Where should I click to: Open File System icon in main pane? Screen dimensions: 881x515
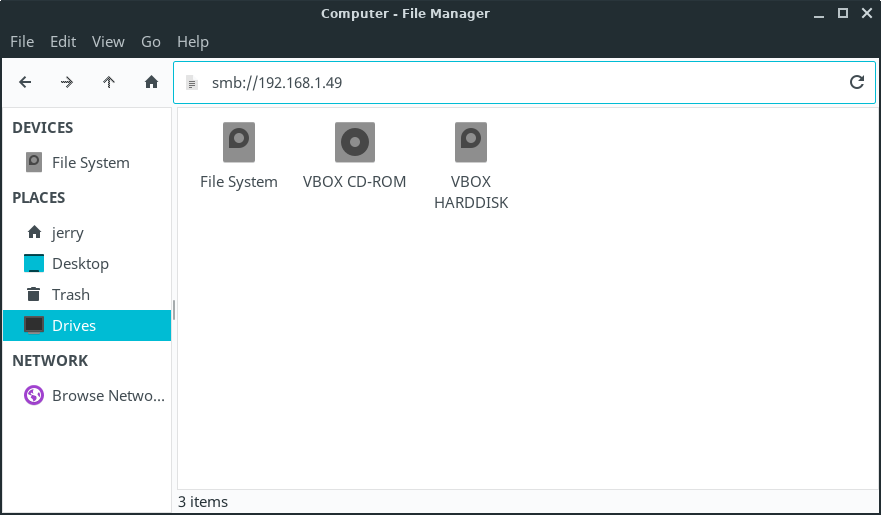tap(239, 143)
